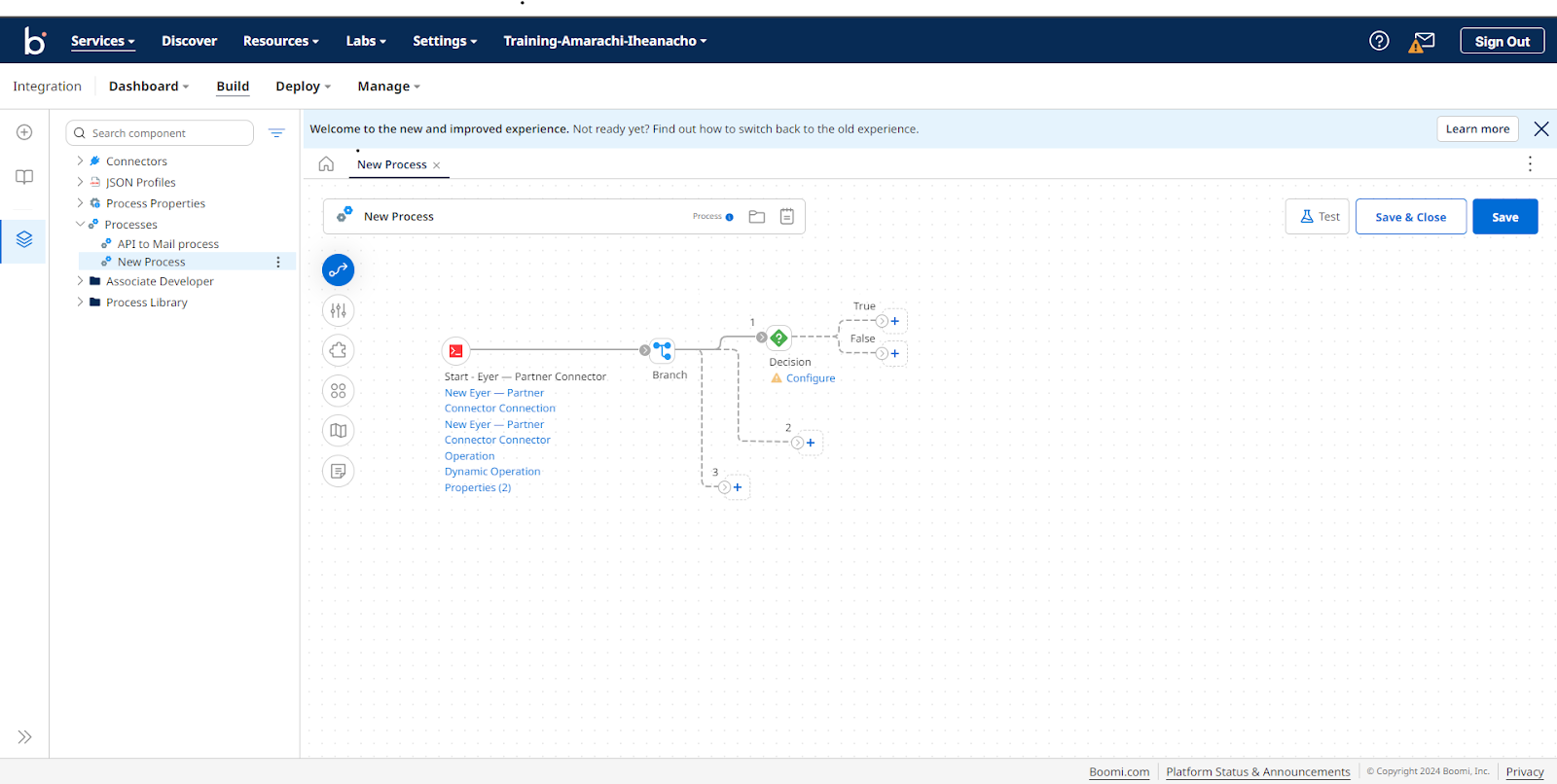Open the four circles palette icon

338,391
